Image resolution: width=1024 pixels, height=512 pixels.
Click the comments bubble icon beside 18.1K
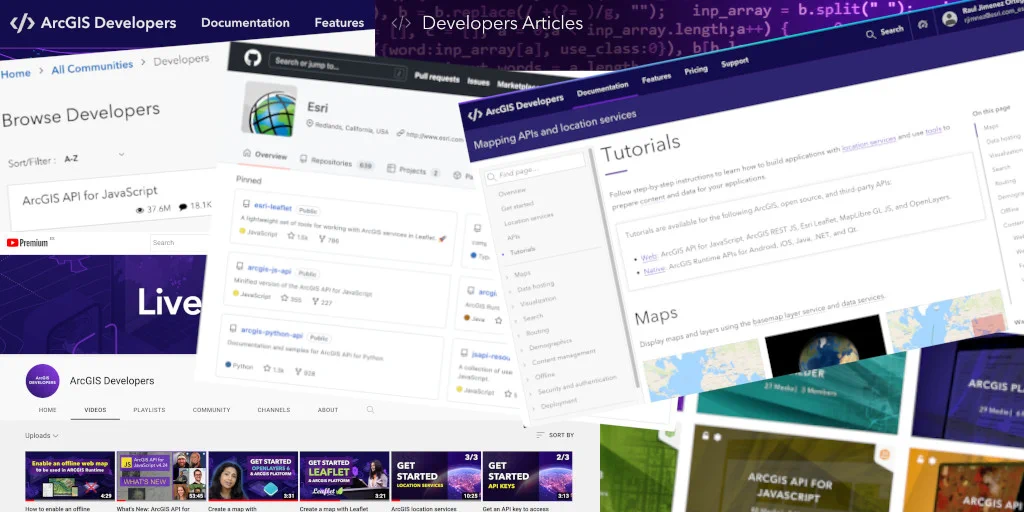point(183,206)
